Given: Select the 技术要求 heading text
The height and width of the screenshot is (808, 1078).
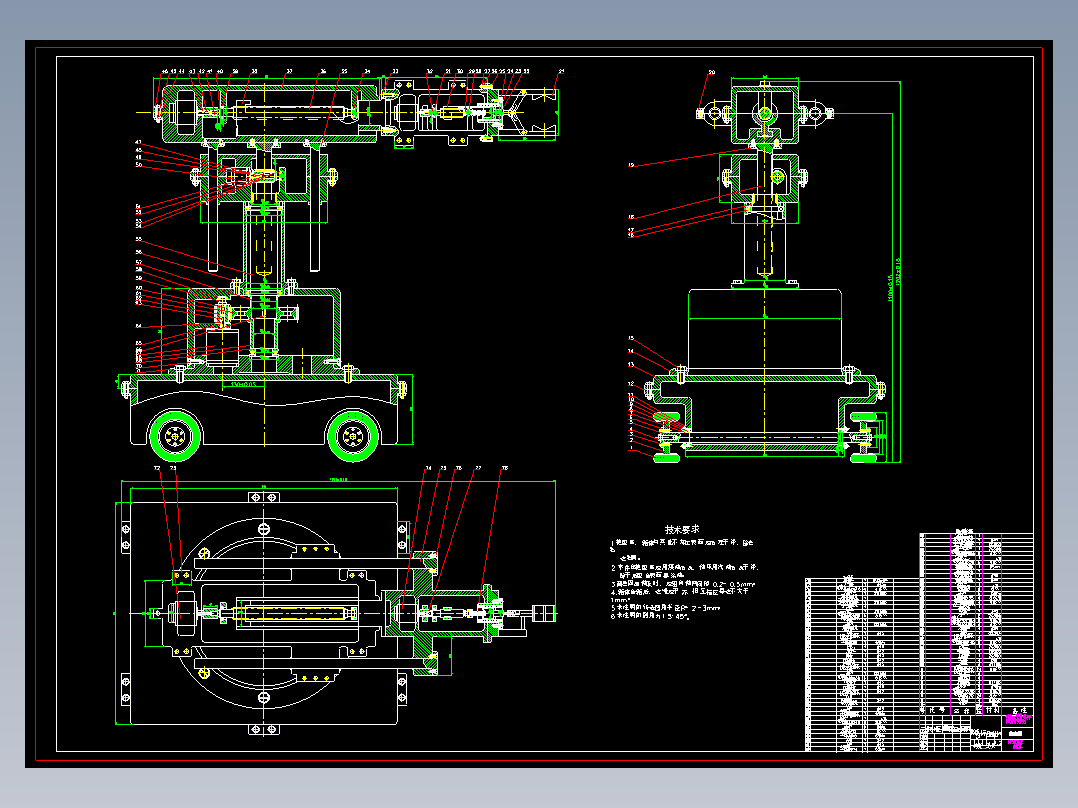Looking at the screenshot, I should (x=681, y=529).
